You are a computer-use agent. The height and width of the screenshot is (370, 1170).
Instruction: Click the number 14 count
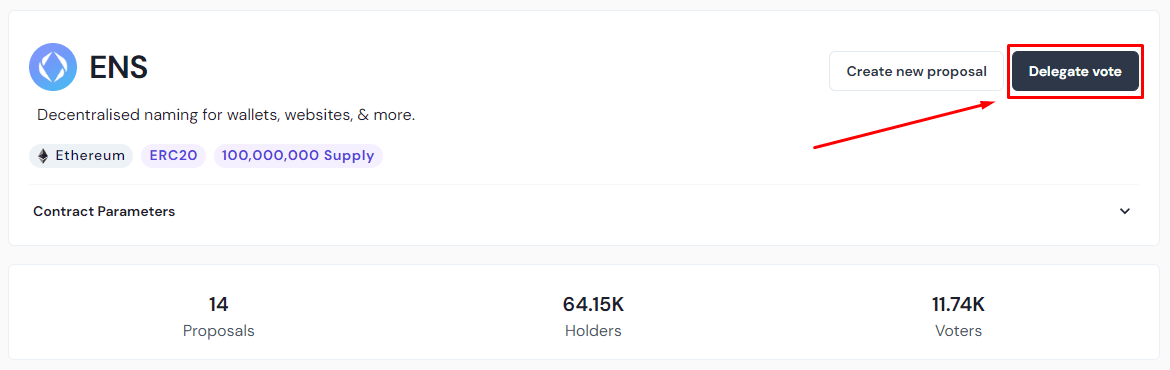pos(219,304)
